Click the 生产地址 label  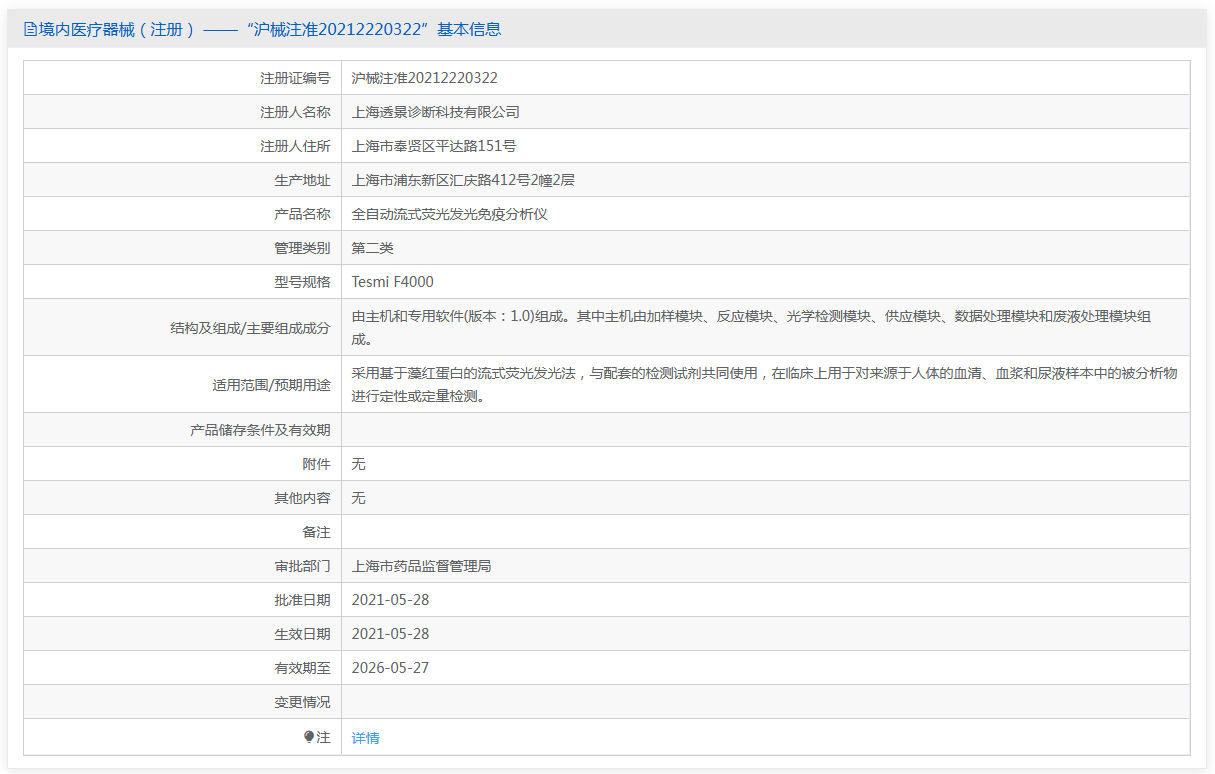[x=302, y=180]
